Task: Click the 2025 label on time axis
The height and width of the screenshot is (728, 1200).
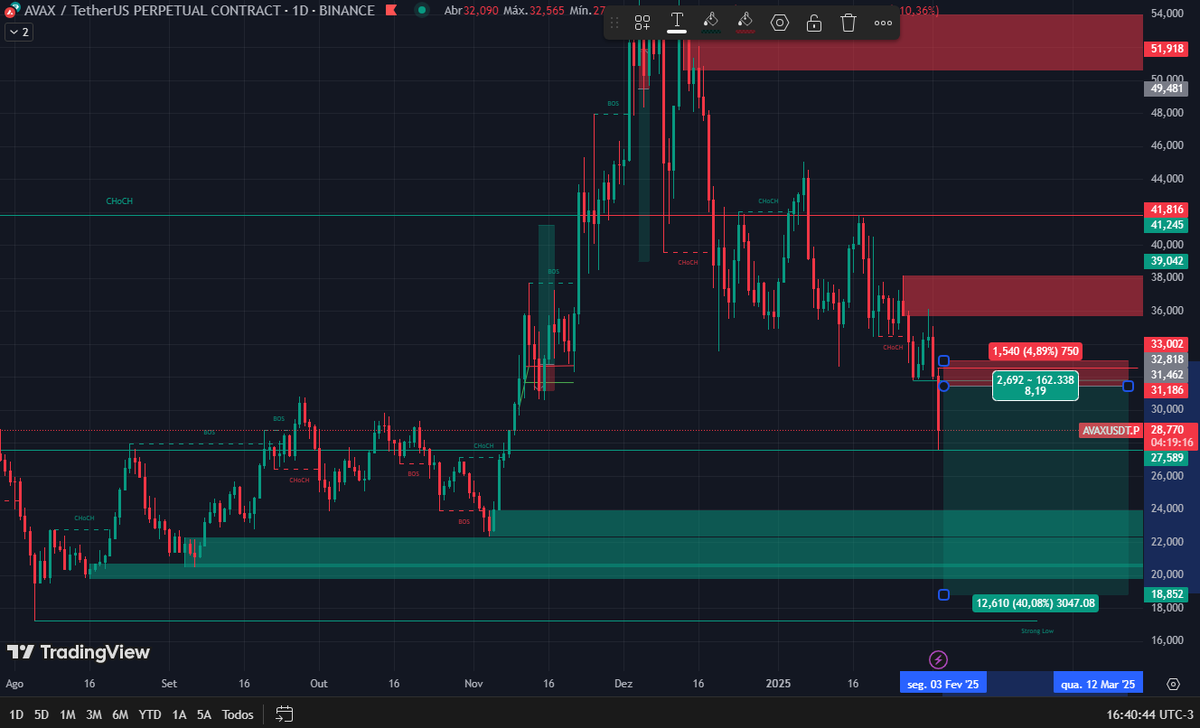Action: [779, 685]
